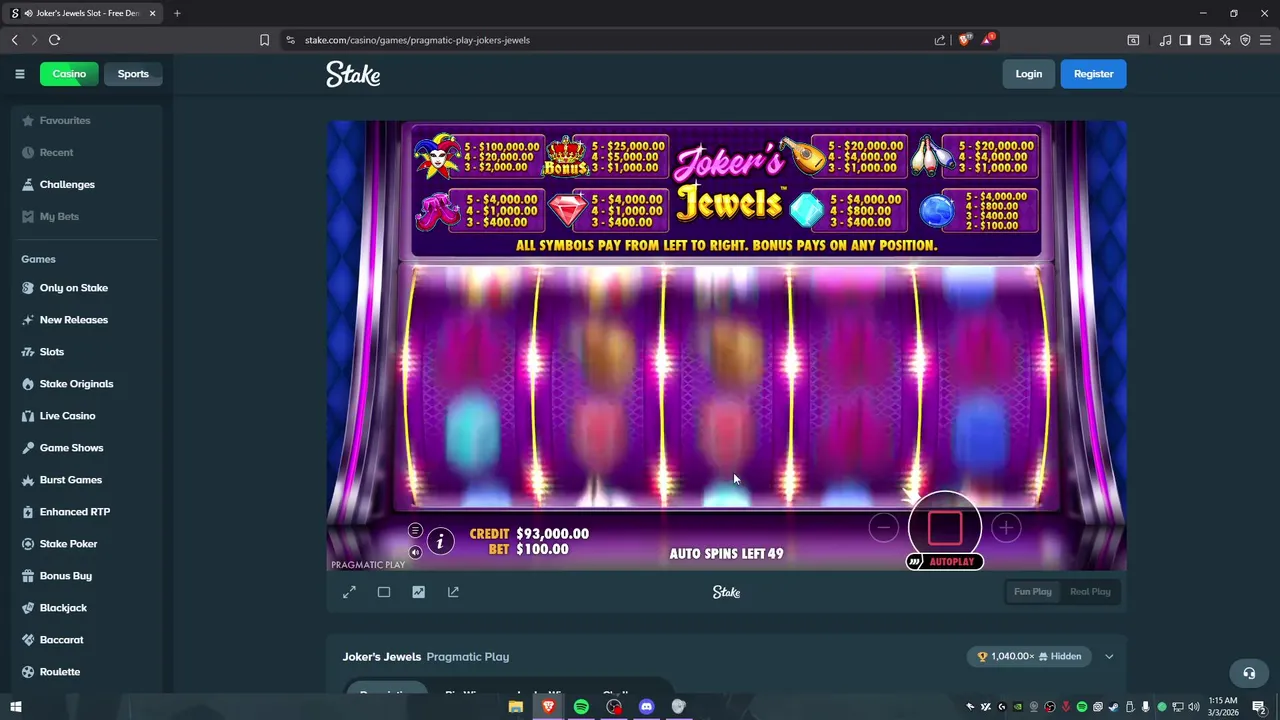The width and height of the screenshot is (1280, 720).
Task: Click the Register button
Action: pyautogui.click(x=1093, y=74)
